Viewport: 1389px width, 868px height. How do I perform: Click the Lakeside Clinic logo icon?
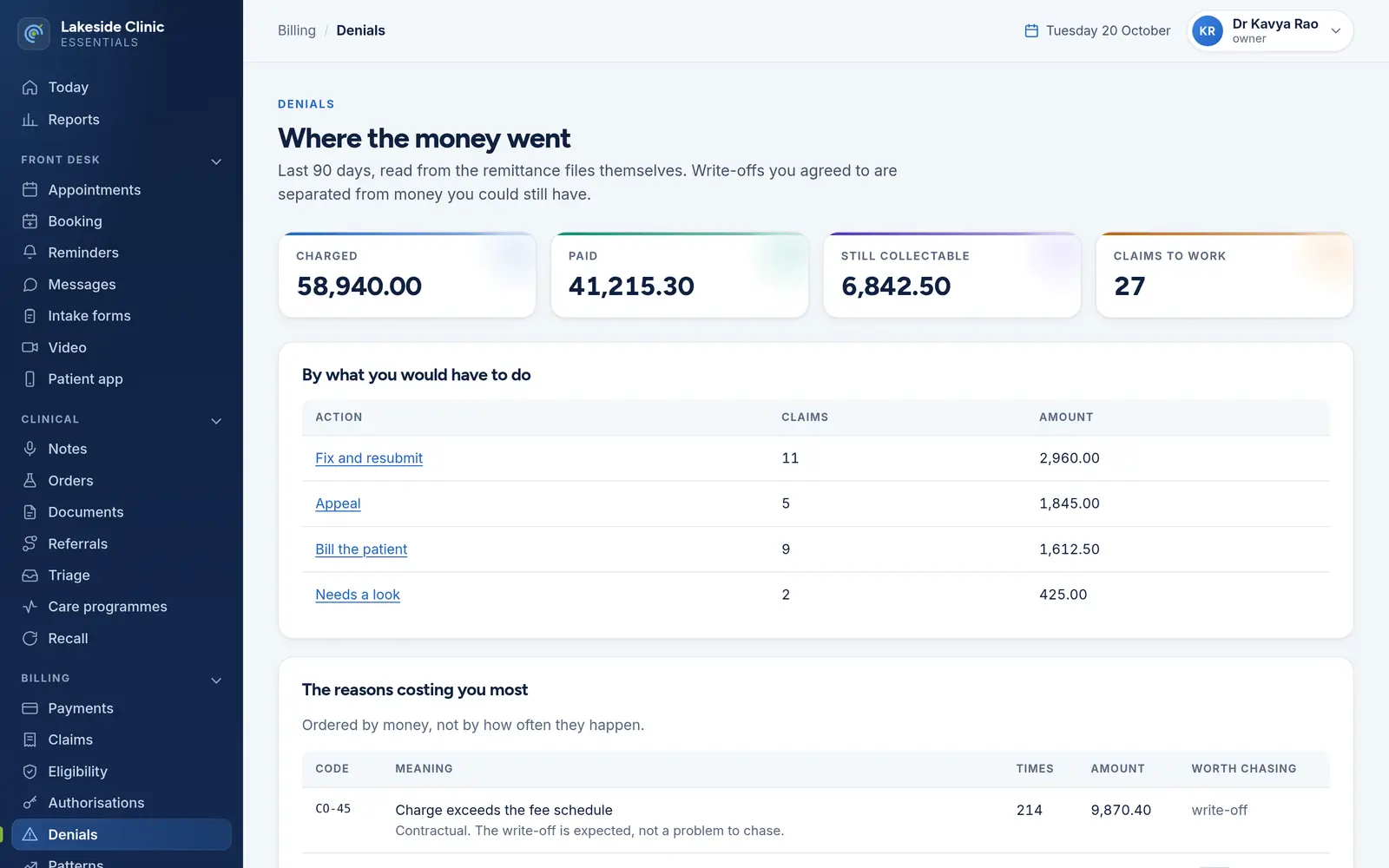coord(34,34)
